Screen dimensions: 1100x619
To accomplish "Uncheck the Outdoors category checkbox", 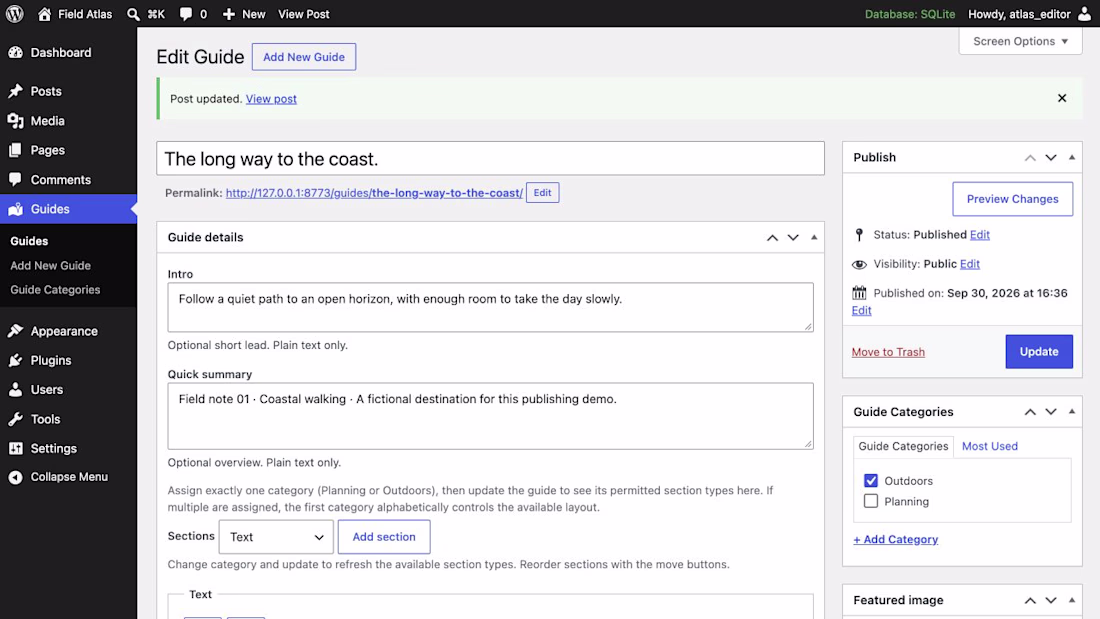I will pyautogui.click(x=871, y=481).
